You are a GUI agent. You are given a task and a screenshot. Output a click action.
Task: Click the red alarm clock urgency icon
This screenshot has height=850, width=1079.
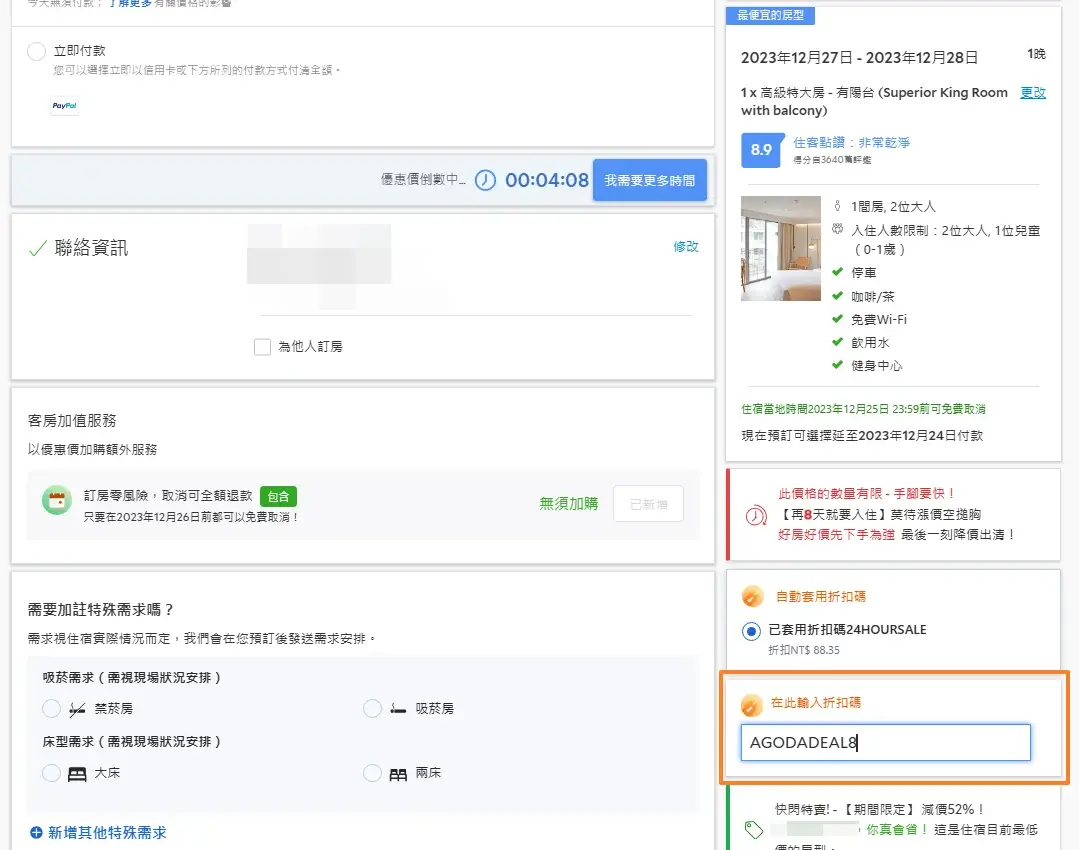(755, 516)
